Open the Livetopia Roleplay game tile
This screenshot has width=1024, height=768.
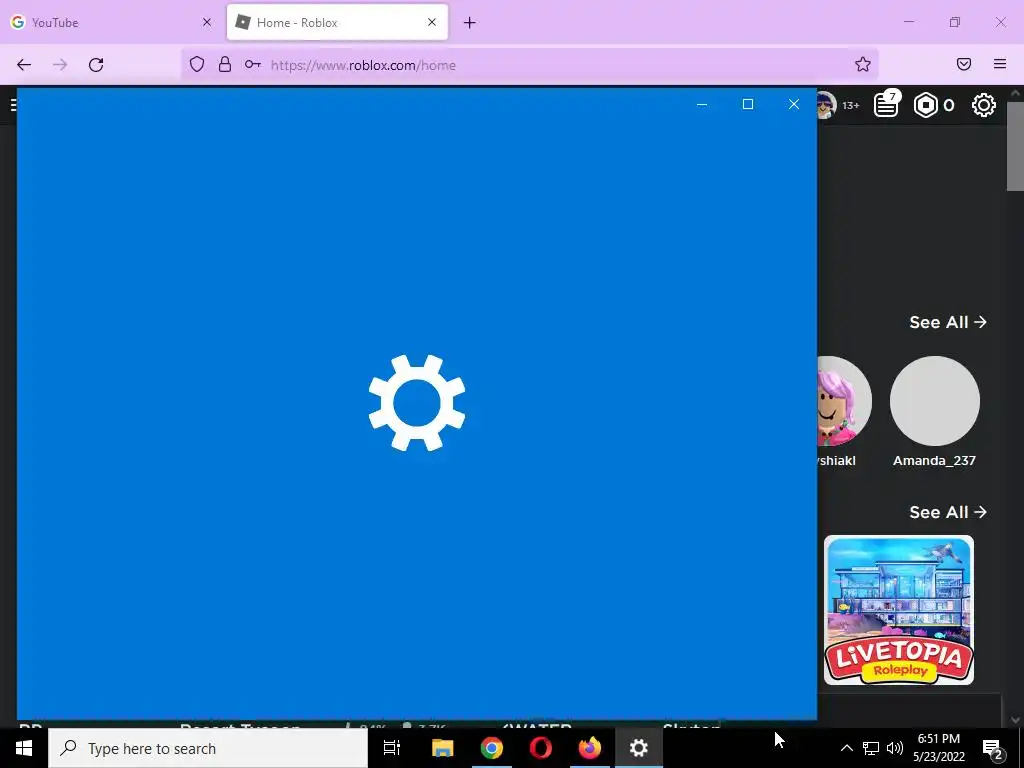(x=899, y=610)
